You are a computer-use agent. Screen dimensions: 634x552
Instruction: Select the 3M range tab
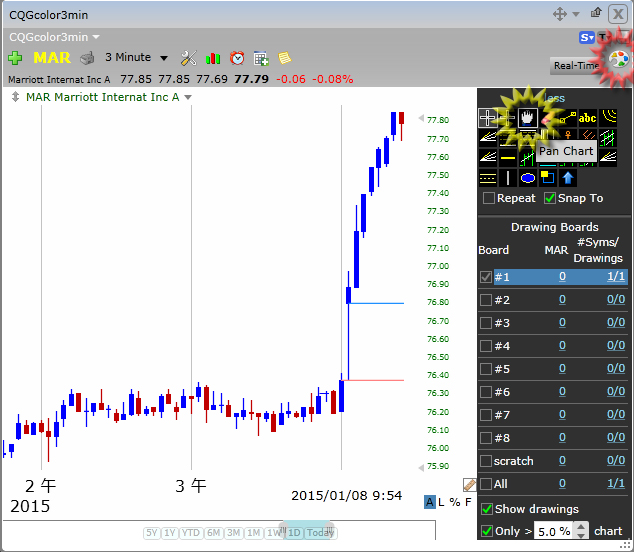click(x=234, y=533)
